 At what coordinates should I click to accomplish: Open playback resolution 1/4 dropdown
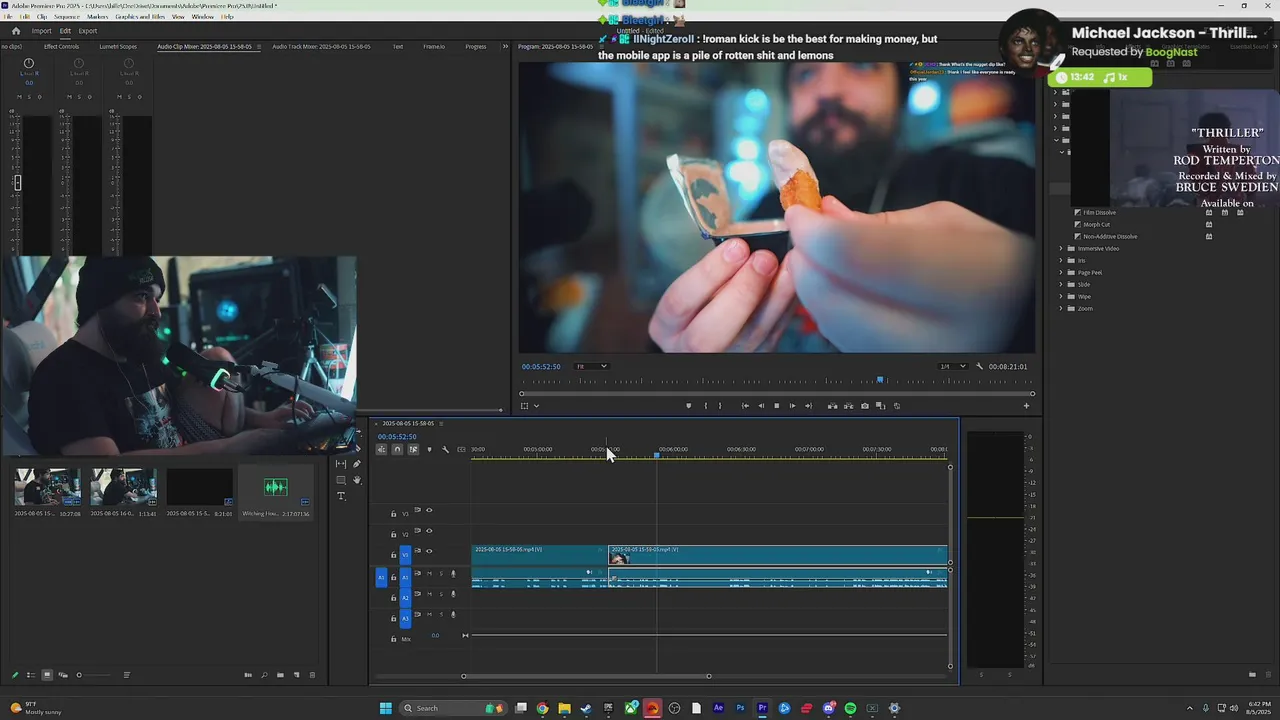click(952, 366)
